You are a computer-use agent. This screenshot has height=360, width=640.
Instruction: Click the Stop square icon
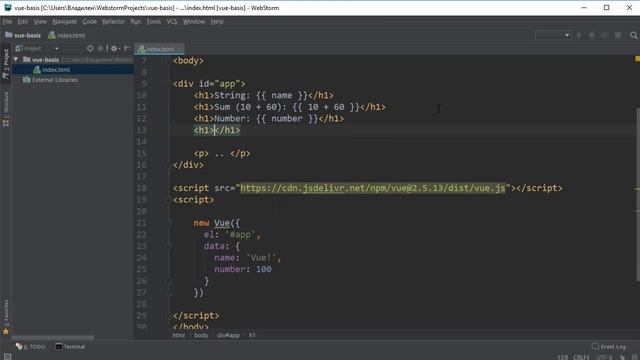click(618, 36)
